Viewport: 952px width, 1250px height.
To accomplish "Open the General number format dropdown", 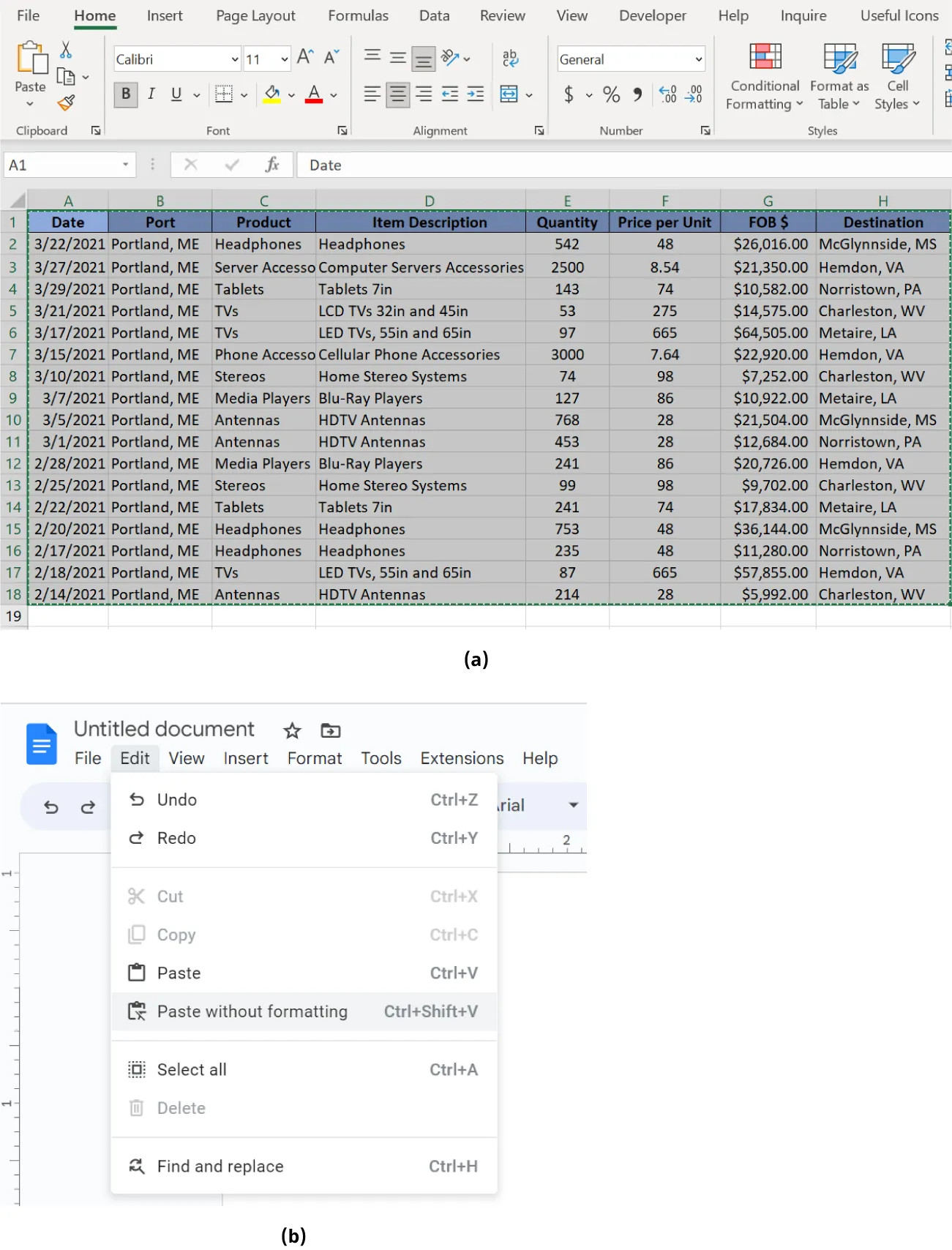I will coord(698,59).
